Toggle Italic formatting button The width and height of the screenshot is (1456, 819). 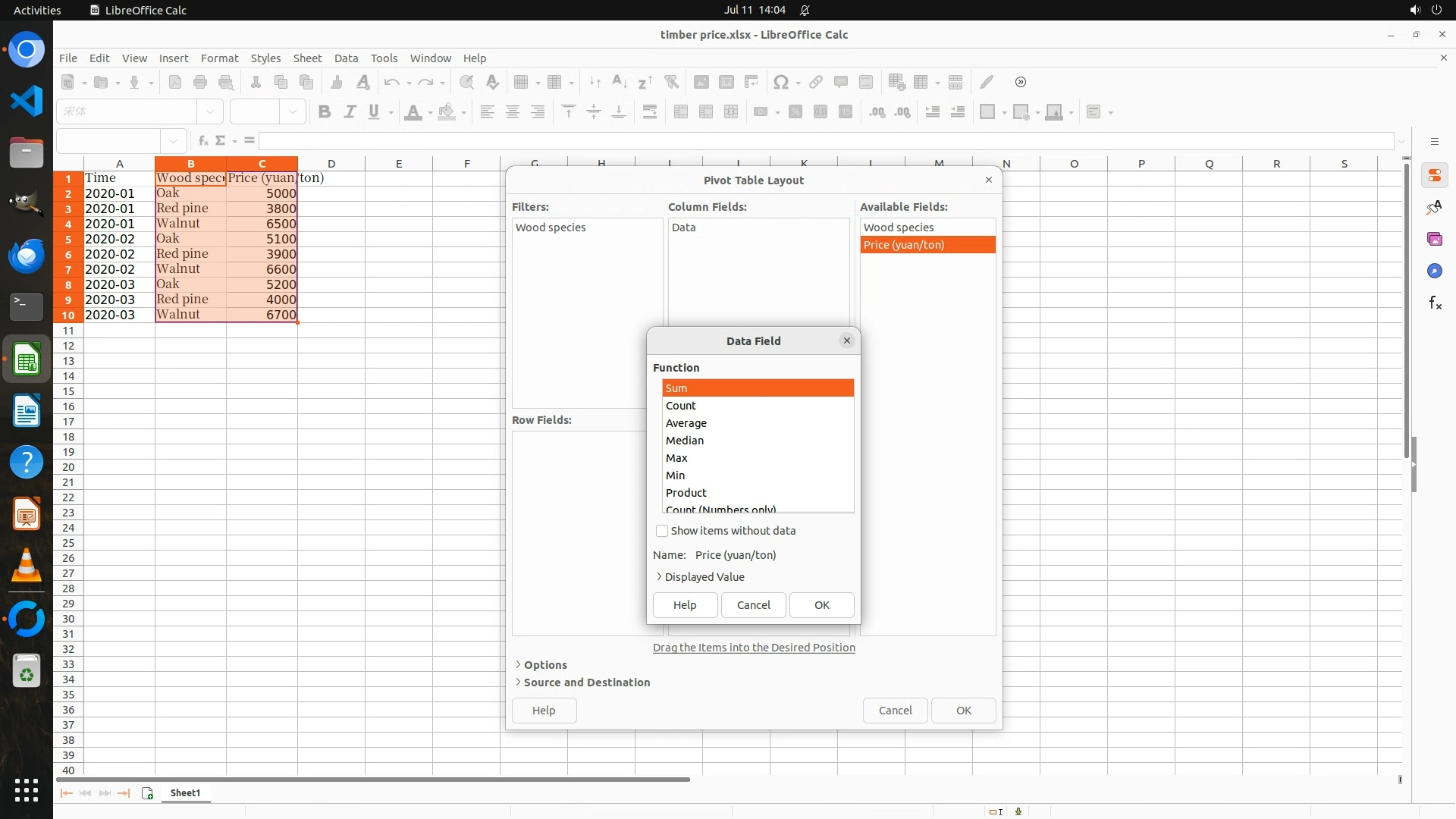pyautogui.click(x=350, y=111)
